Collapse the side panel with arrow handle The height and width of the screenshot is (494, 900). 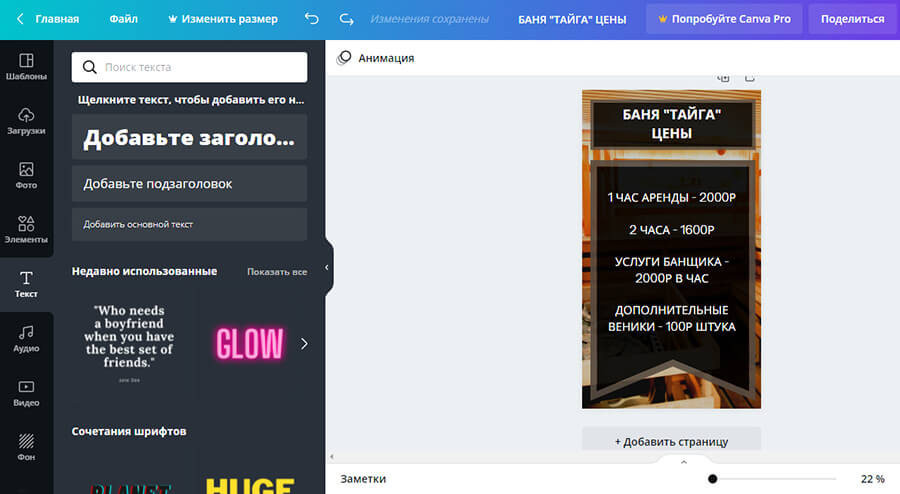pyautogui.click(x=327, y=268)
